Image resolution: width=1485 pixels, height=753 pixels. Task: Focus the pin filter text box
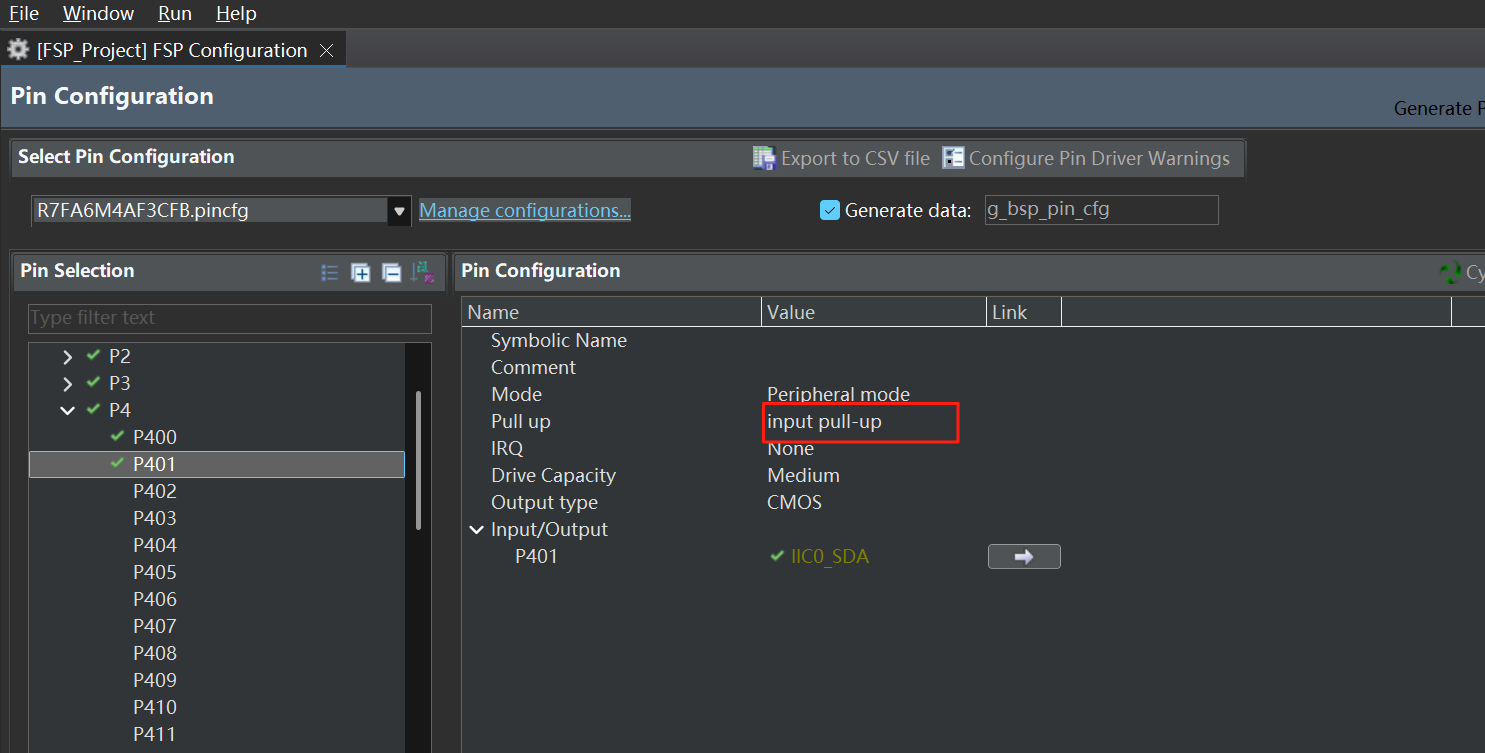tap(230, 318)
